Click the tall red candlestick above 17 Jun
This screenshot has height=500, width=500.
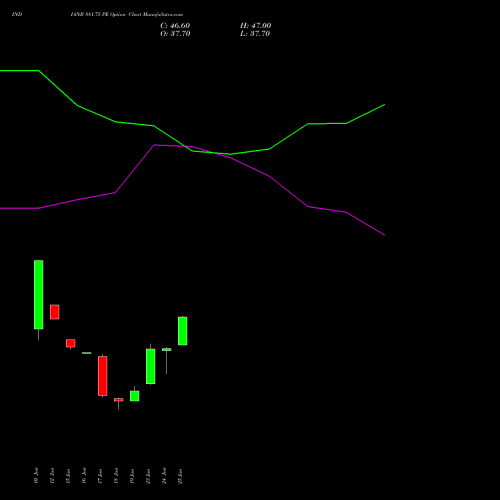pos(103,376)
